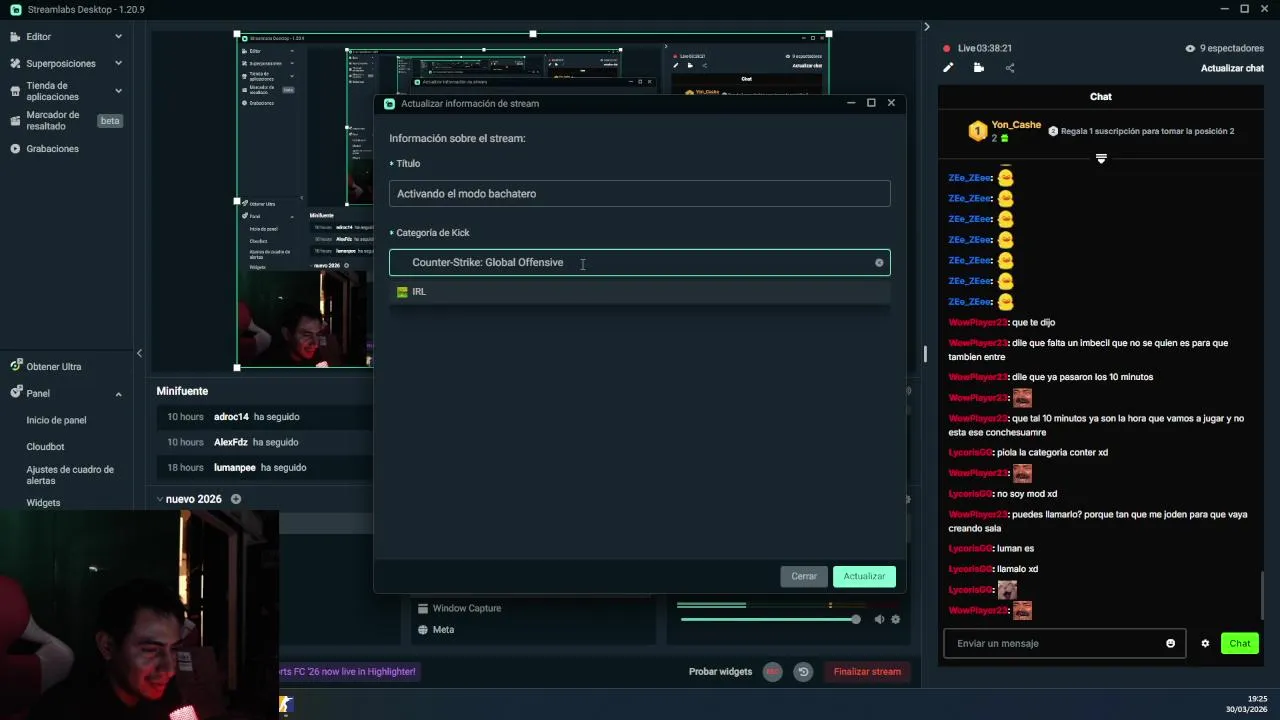
Task: Click Probar widgets
Action: 720,672
